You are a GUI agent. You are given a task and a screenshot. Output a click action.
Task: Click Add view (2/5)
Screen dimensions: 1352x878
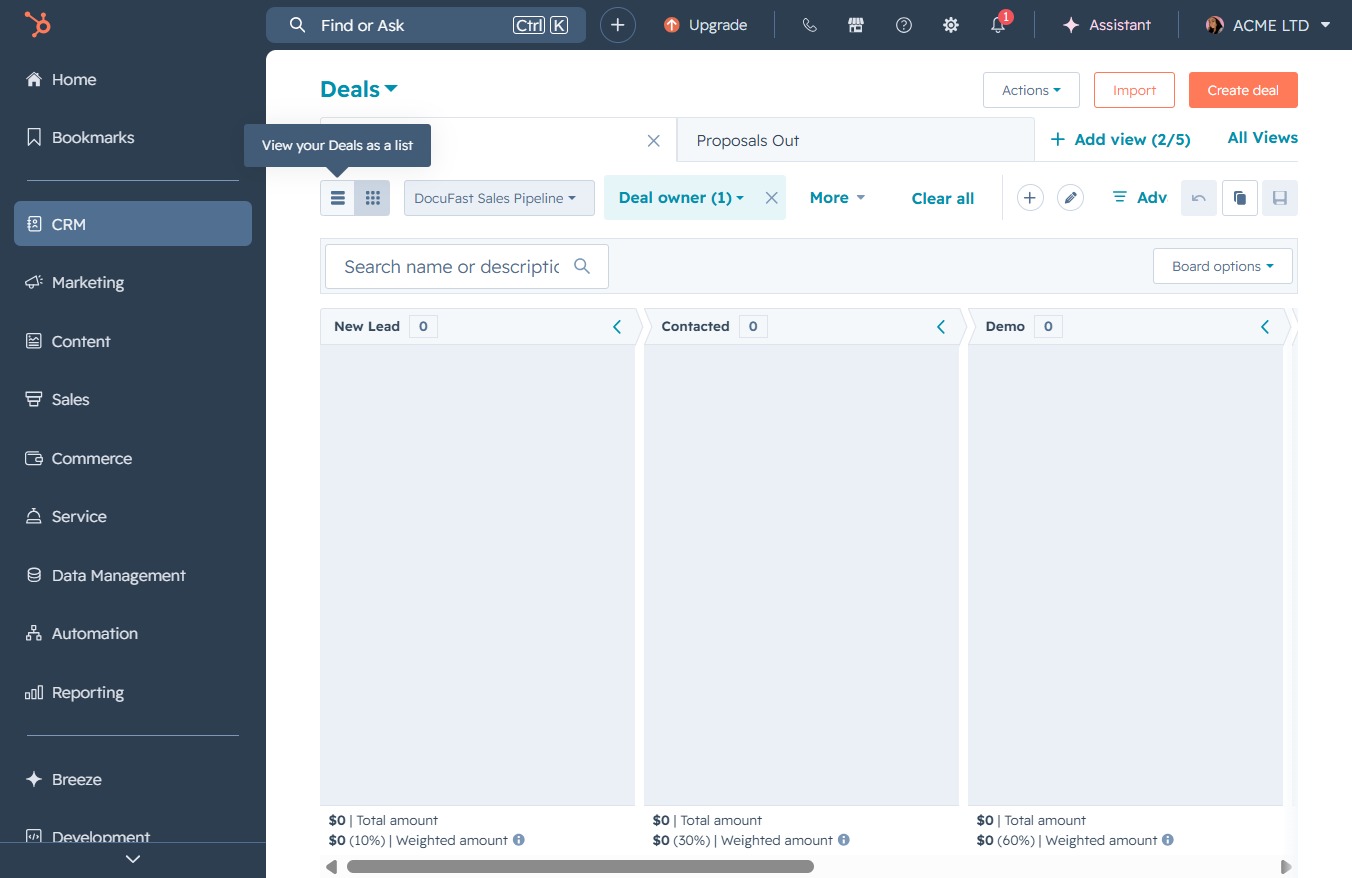[1120, 140]
